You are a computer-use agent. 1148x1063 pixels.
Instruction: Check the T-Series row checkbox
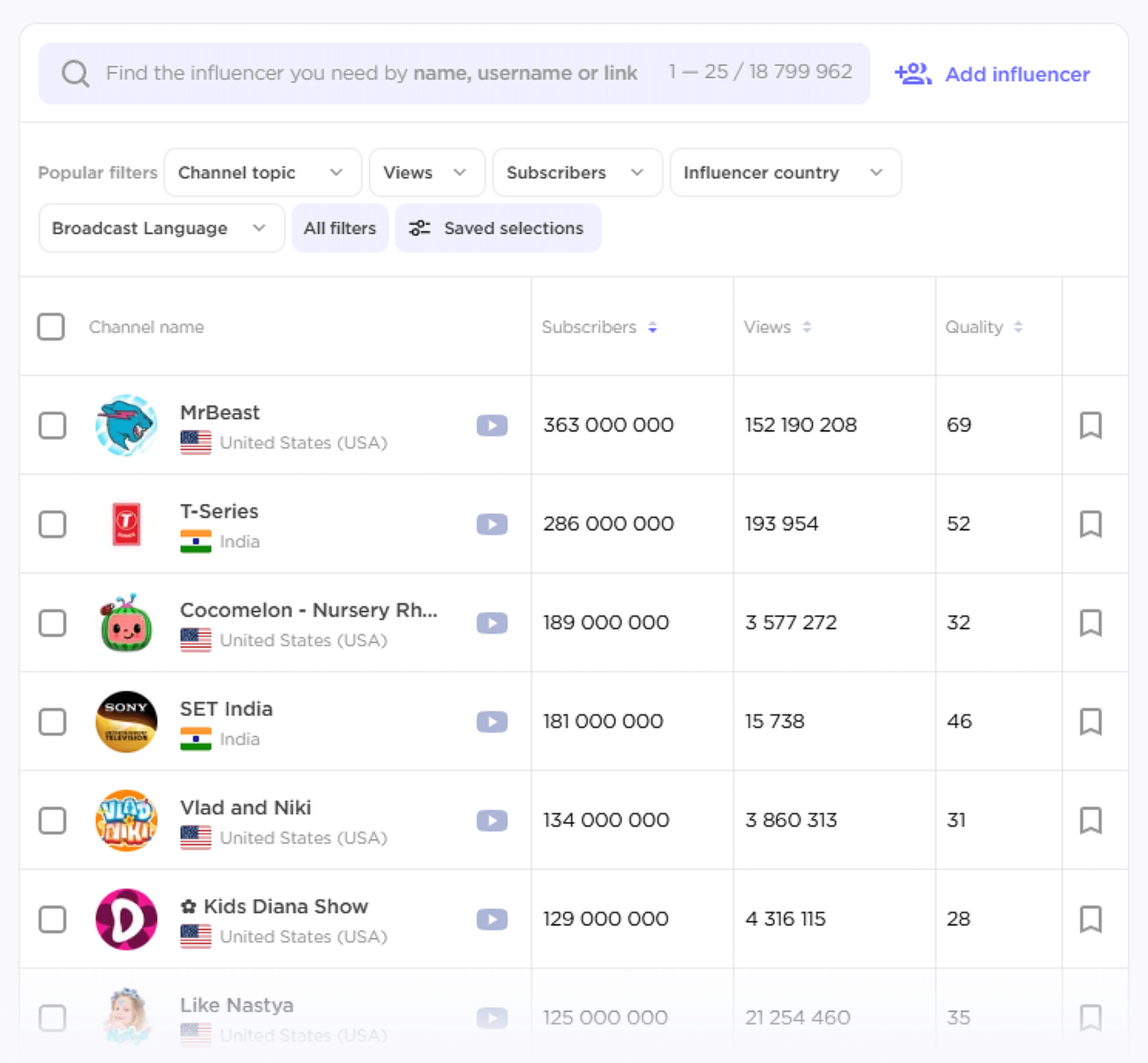tap(52, 524)
